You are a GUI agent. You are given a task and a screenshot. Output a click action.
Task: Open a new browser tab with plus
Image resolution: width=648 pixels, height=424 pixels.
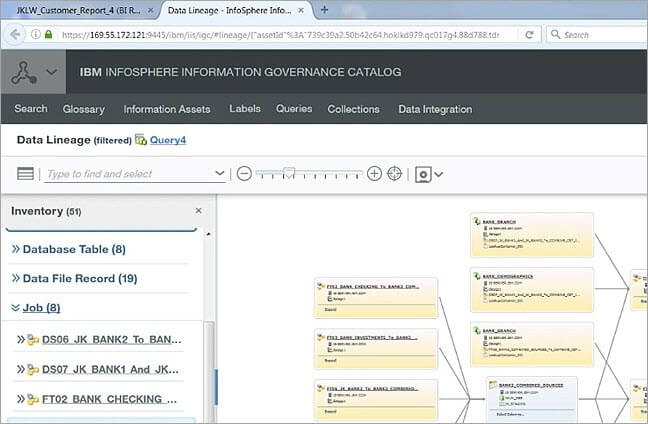pos(324,10)
